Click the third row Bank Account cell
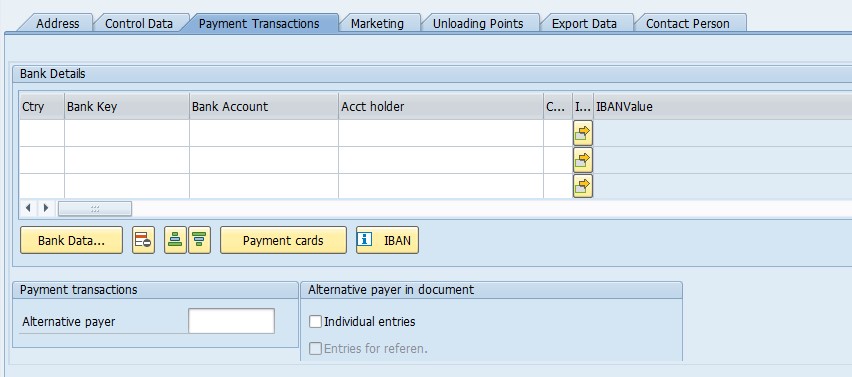 tap(264, 186)
